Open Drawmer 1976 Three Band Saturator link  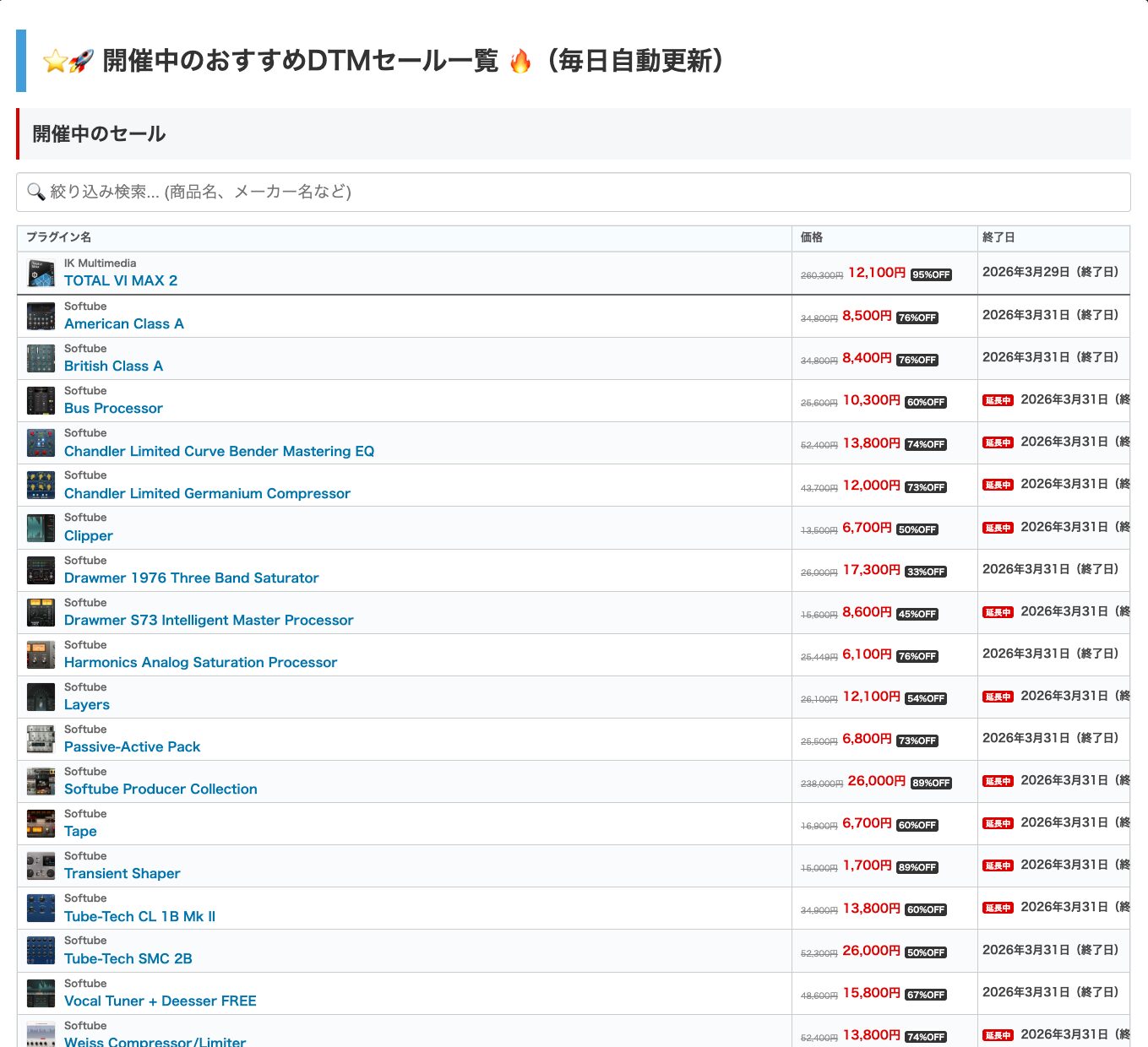coord(192,578)
